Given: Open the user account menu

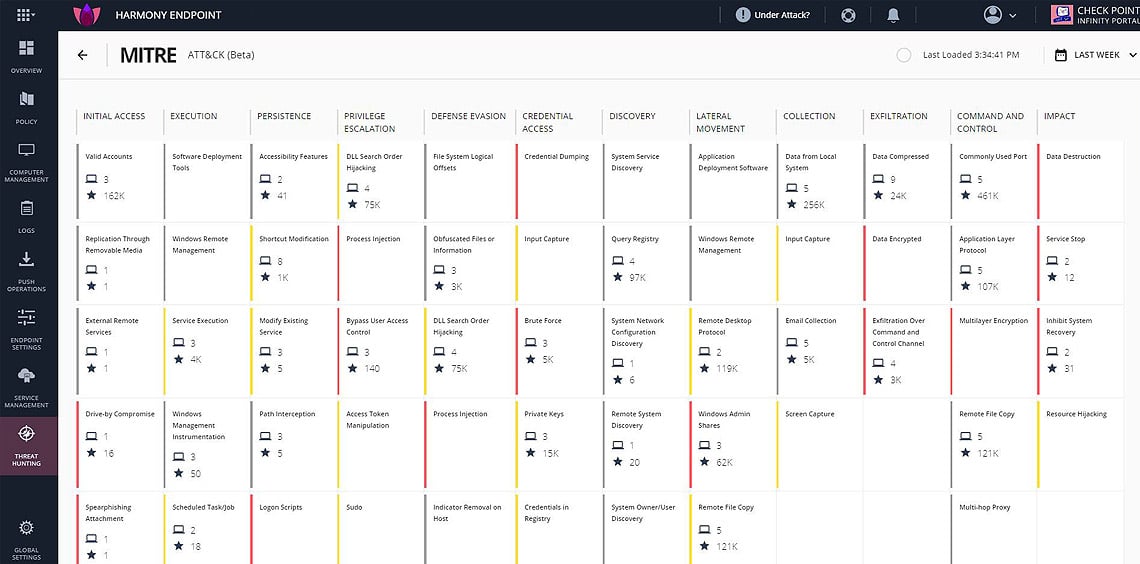Looking at the screenshot, I should click(1000, 15).
